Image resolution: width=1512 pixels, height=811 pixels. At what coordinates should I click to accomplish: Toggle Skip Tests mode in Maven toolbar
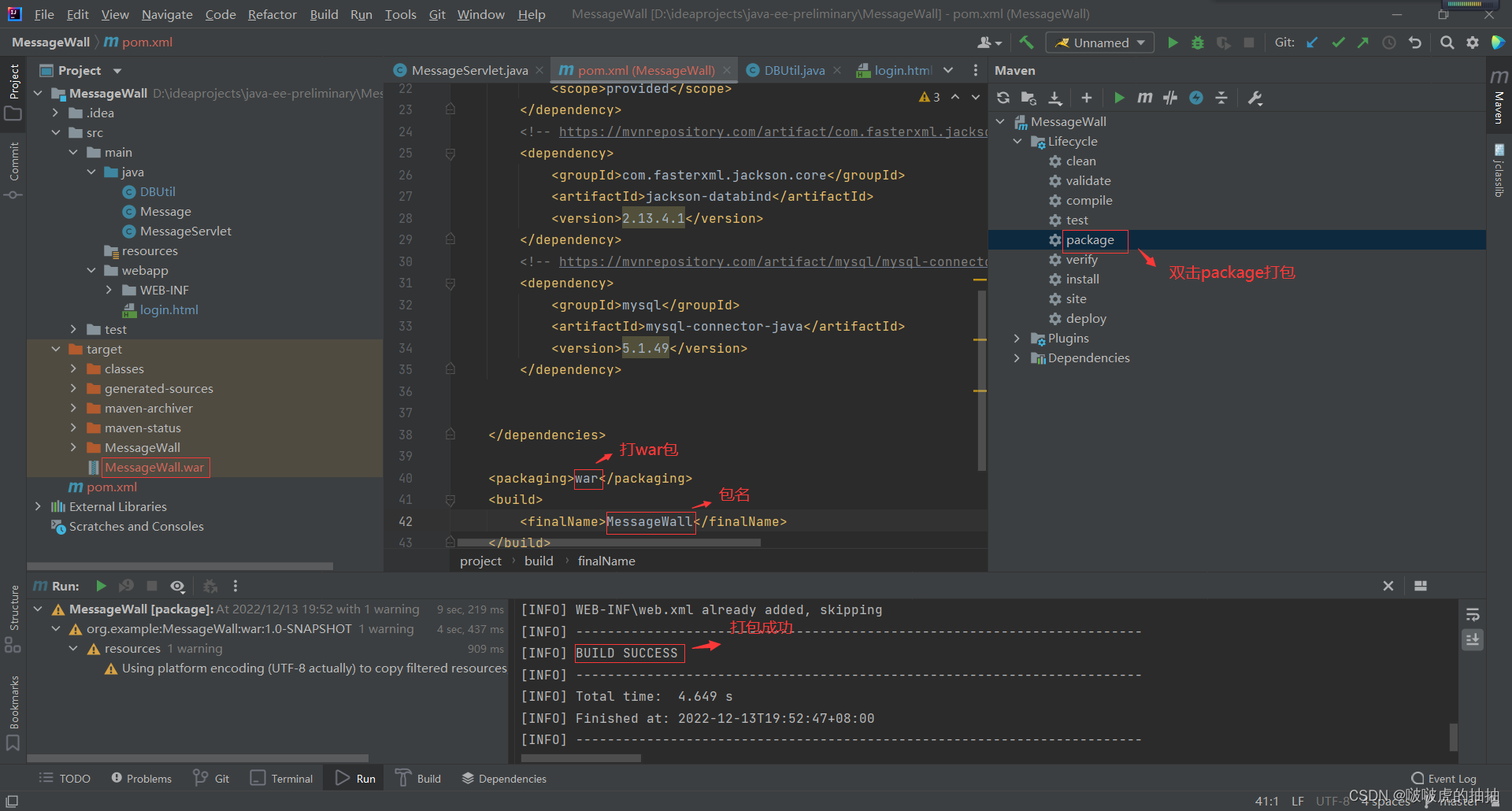pyautogui.click(x=1196, y=98)
